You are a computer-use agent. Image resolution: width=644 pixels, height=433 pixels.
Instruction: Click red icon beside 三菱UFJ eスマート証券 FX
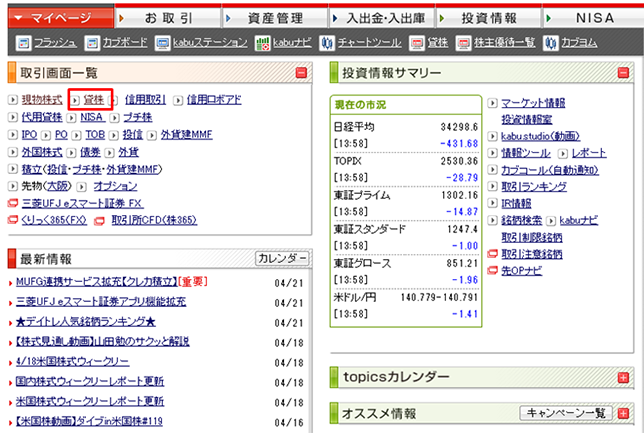13,203
